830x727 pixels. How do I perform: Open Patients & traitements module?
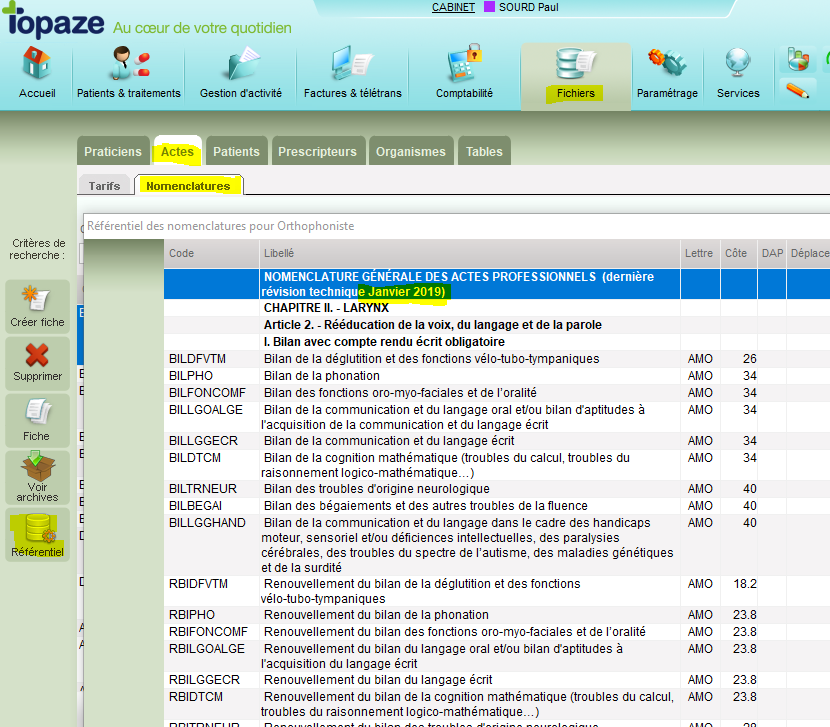pyautogui.click(x=129, y=64)
